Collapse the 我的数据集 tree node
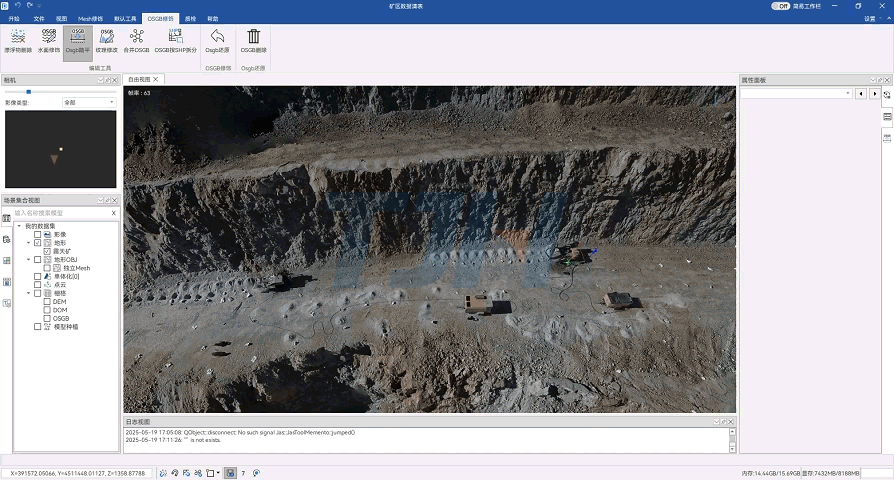 (x=19, y=226)
